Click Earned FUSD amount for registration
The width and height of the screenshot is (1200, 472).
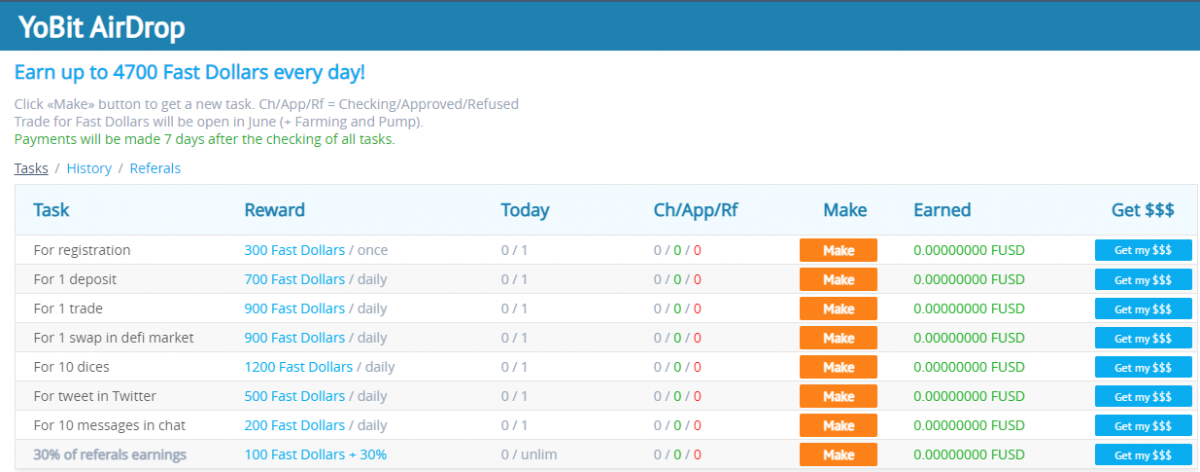(x=969, y=250)
